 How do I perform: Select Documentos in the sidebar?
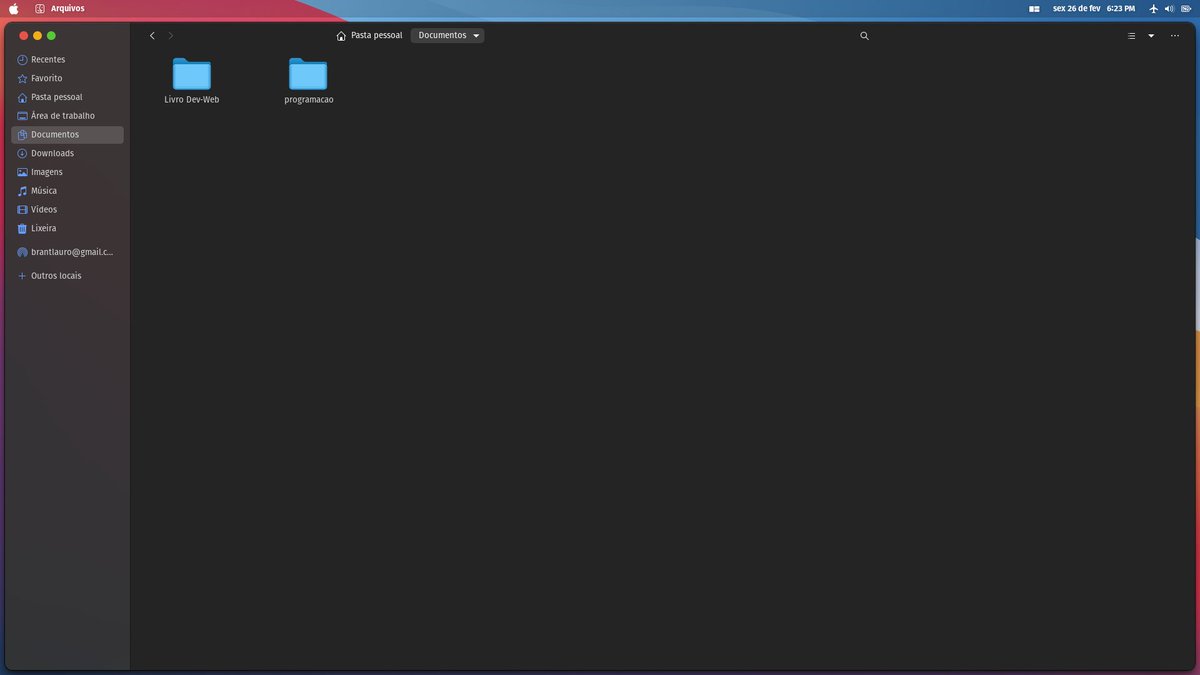(67, 135)
